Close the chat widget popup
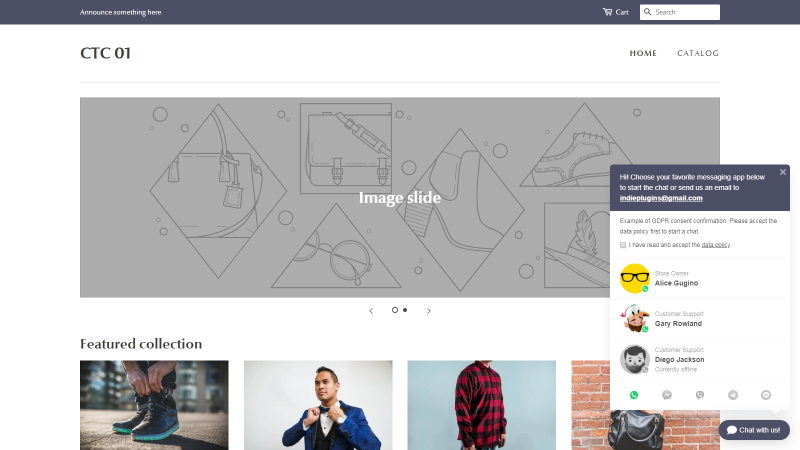Image resolution: width=800 pixels, height=450 pixels. click(x=783, y=172)
